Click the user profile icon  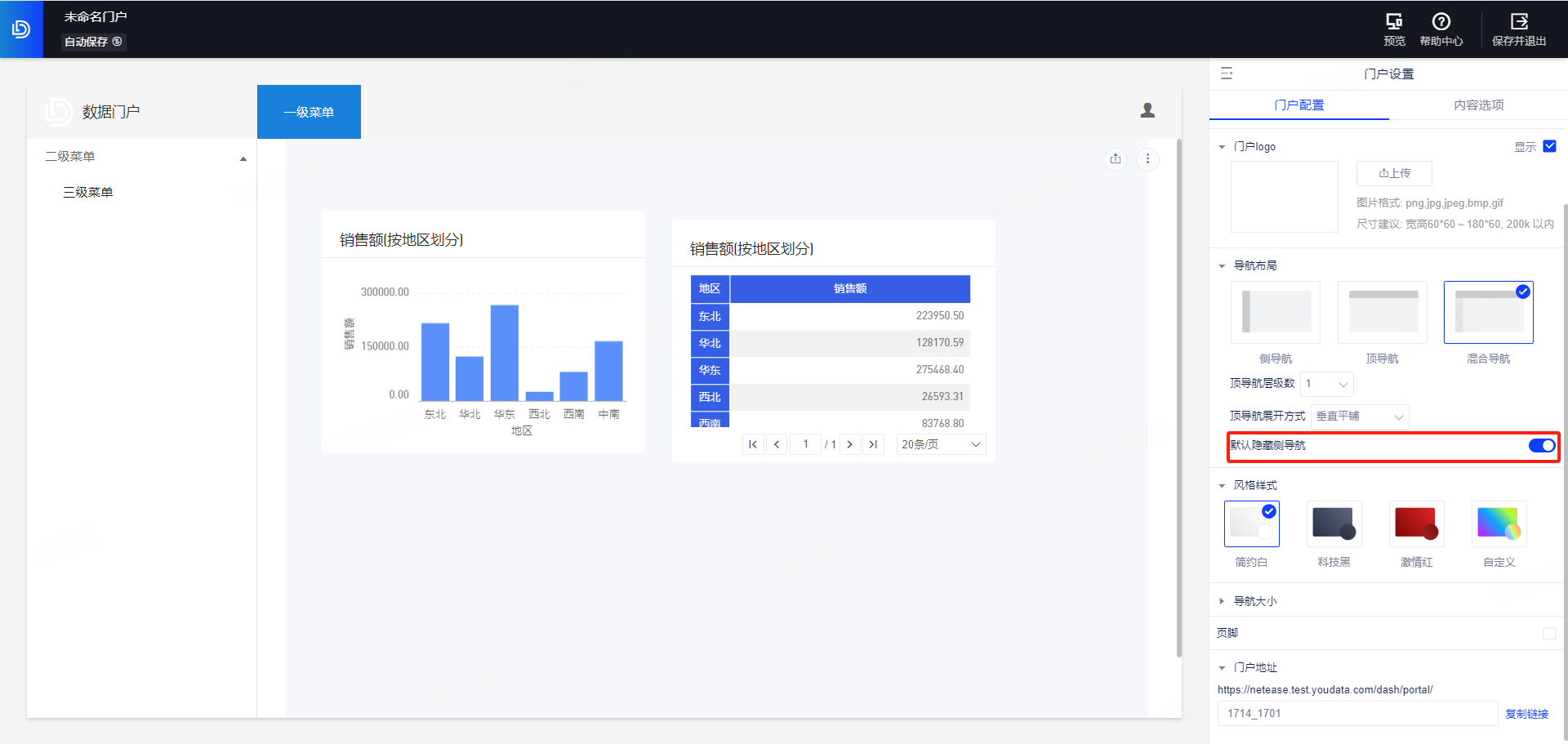pos(1147,110)
